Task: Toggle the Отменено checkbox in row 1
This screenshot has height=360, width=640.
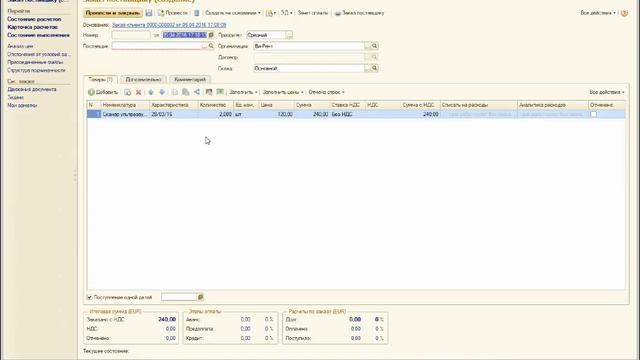Action: coord(593,115)
